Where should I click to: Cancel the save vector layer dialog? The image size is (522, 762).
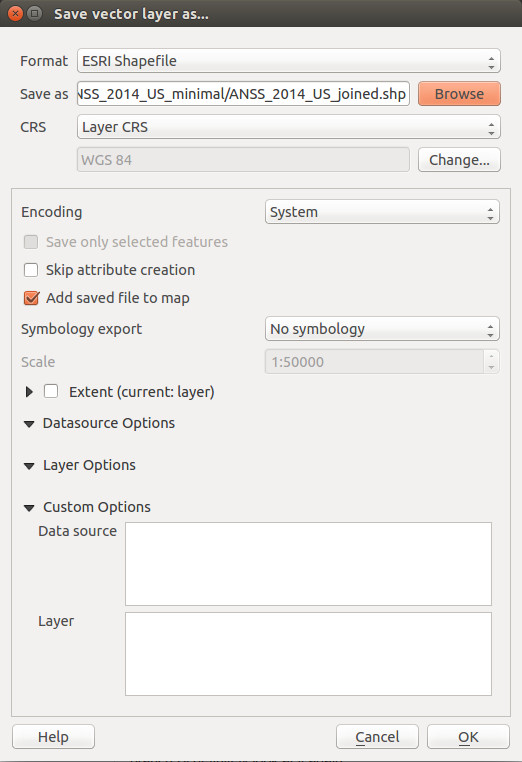377,737
